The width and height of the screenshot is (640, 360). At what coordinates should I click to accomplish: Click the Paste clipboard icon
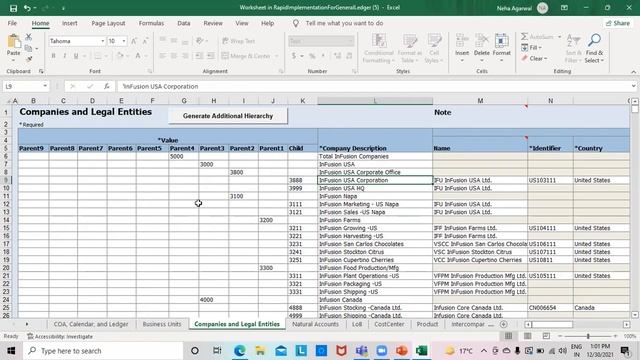click(x=13, y=42)
